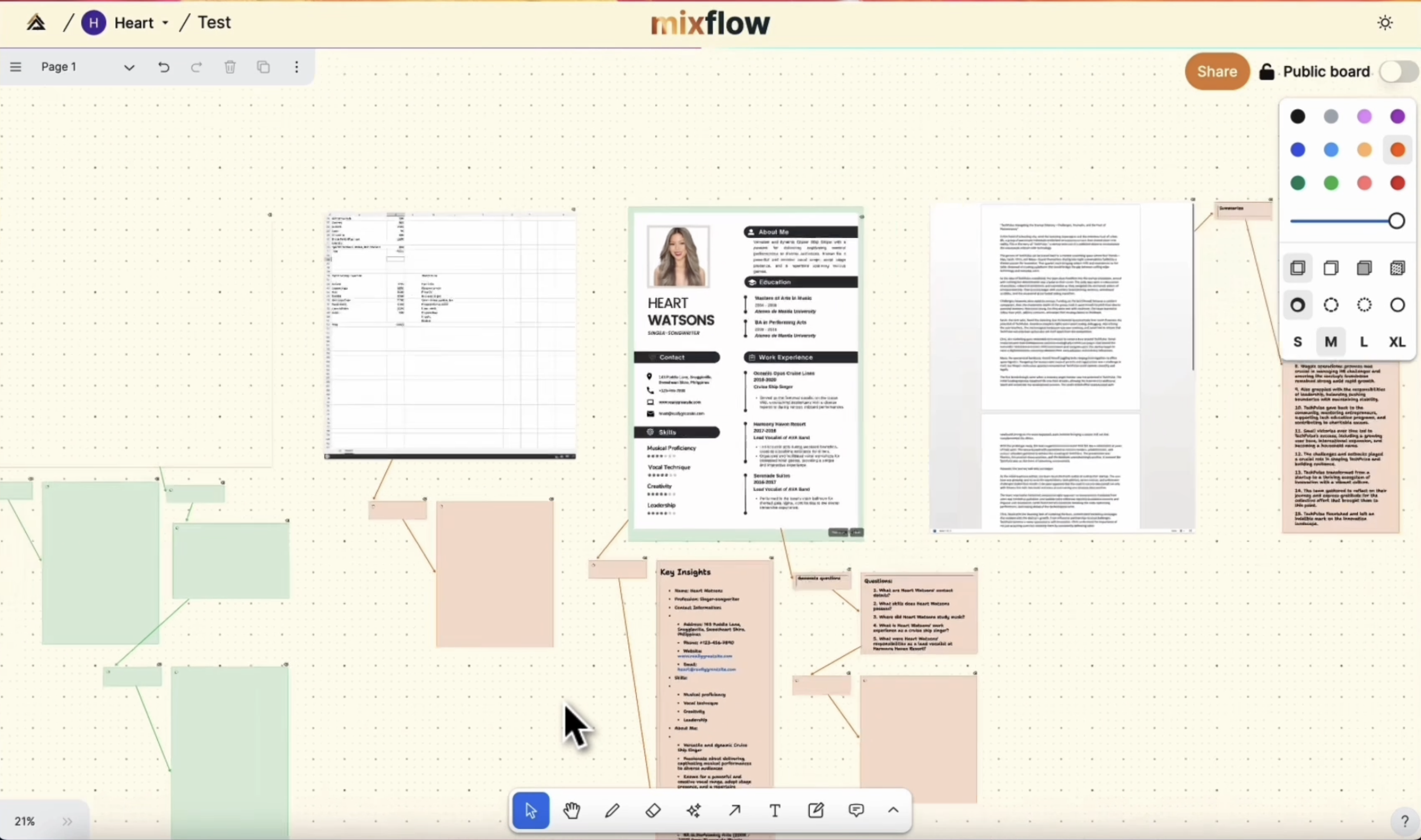Select the Pencil draw tool

612,811
